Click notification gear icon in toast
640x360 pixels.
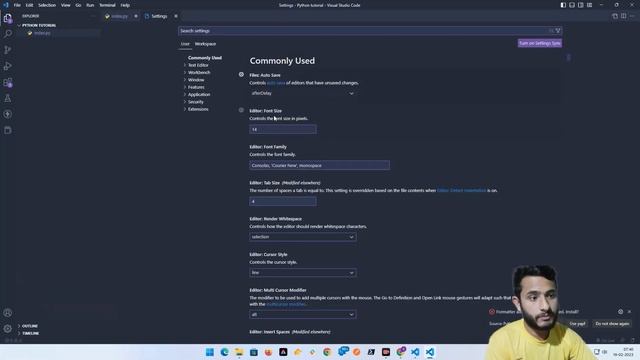click(620, 311)
